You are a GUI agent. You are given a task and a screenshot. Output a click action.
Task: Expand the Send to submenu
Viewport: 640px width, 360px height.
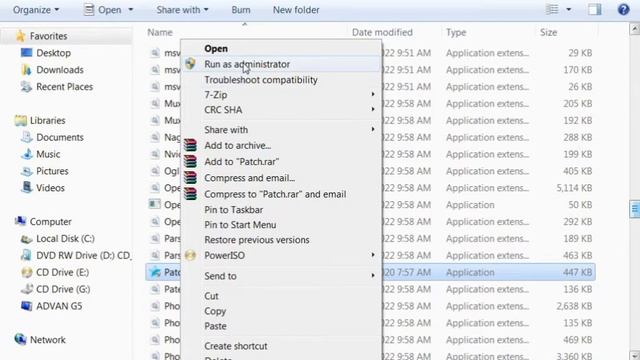coord(281,276)
